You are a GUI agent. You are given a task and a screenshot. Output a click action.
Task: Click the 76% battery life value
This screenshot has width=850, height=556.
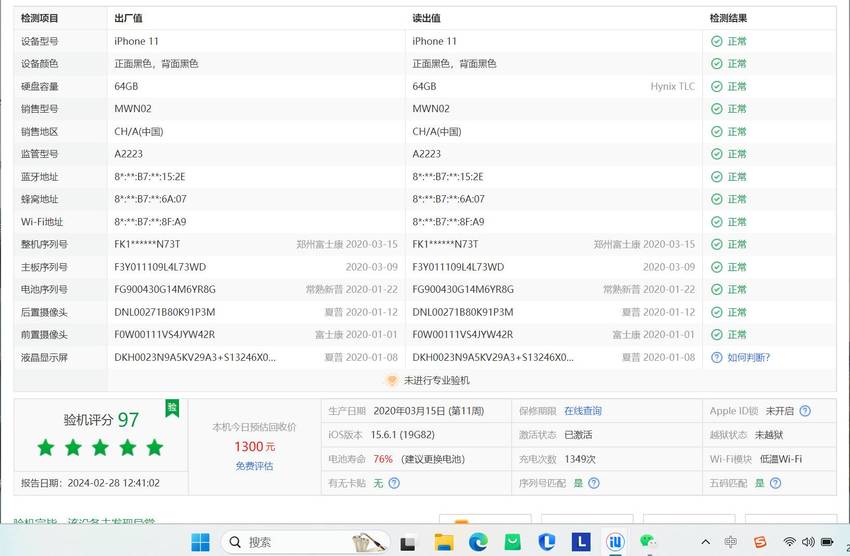[383, 459]
